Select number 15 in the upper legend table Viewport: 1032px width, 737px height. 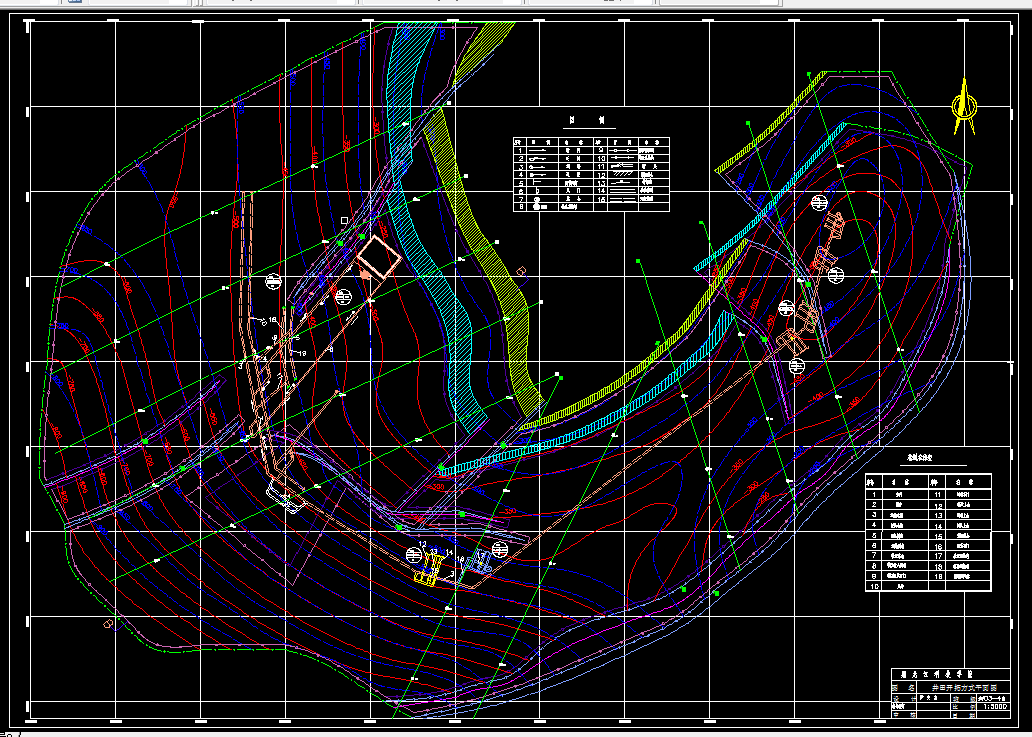pos(600,199)
